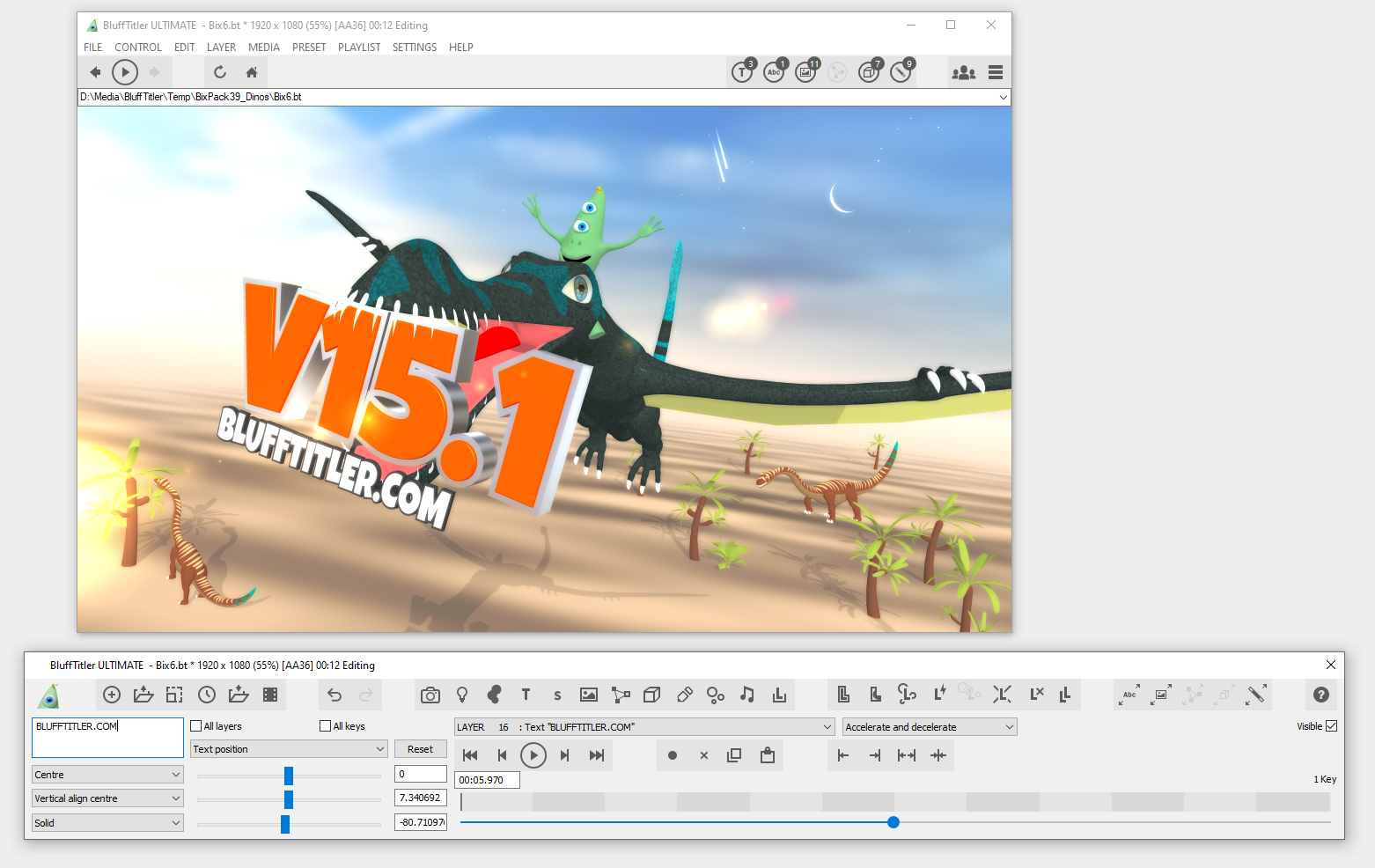Click the 7.340692 value field
1375x868 pixels.
click(421, 798)
